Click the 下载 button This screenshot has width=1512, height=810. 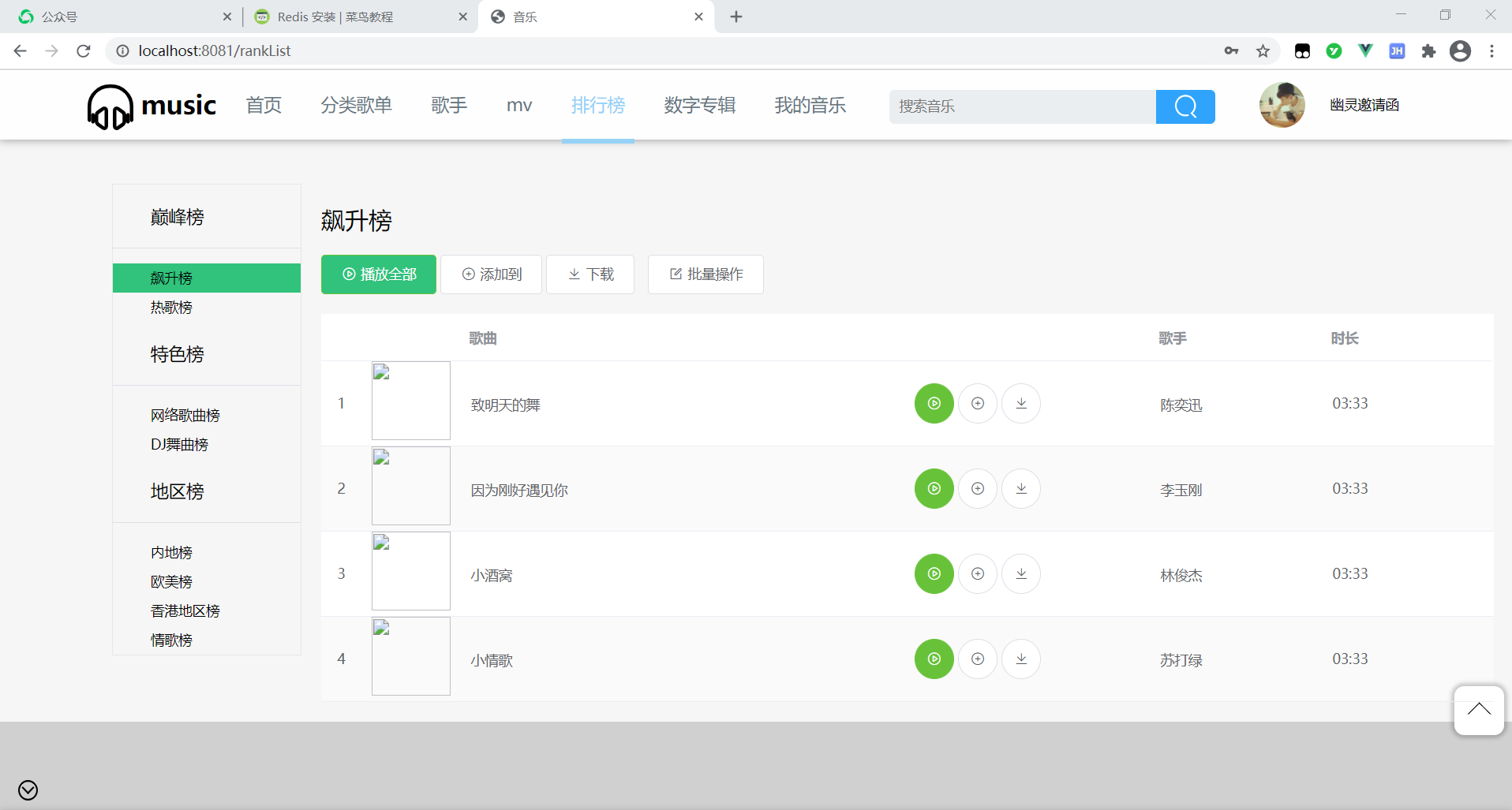pos(590,274)
